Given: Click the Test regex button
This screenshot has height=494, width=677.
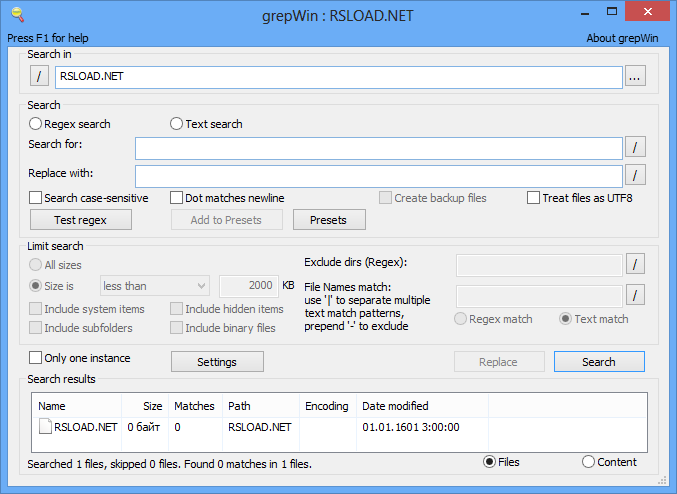Looking at the screenshot, I should [81, 220].
